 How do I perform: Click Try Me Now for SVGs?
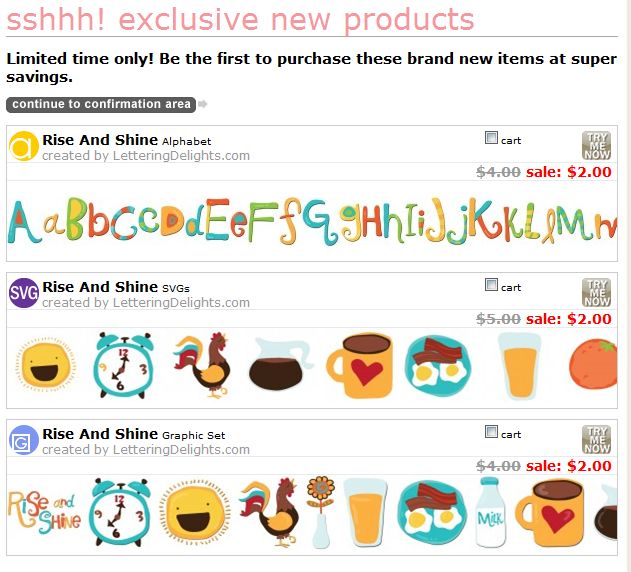pyautogui.click(x=596, y=292)
